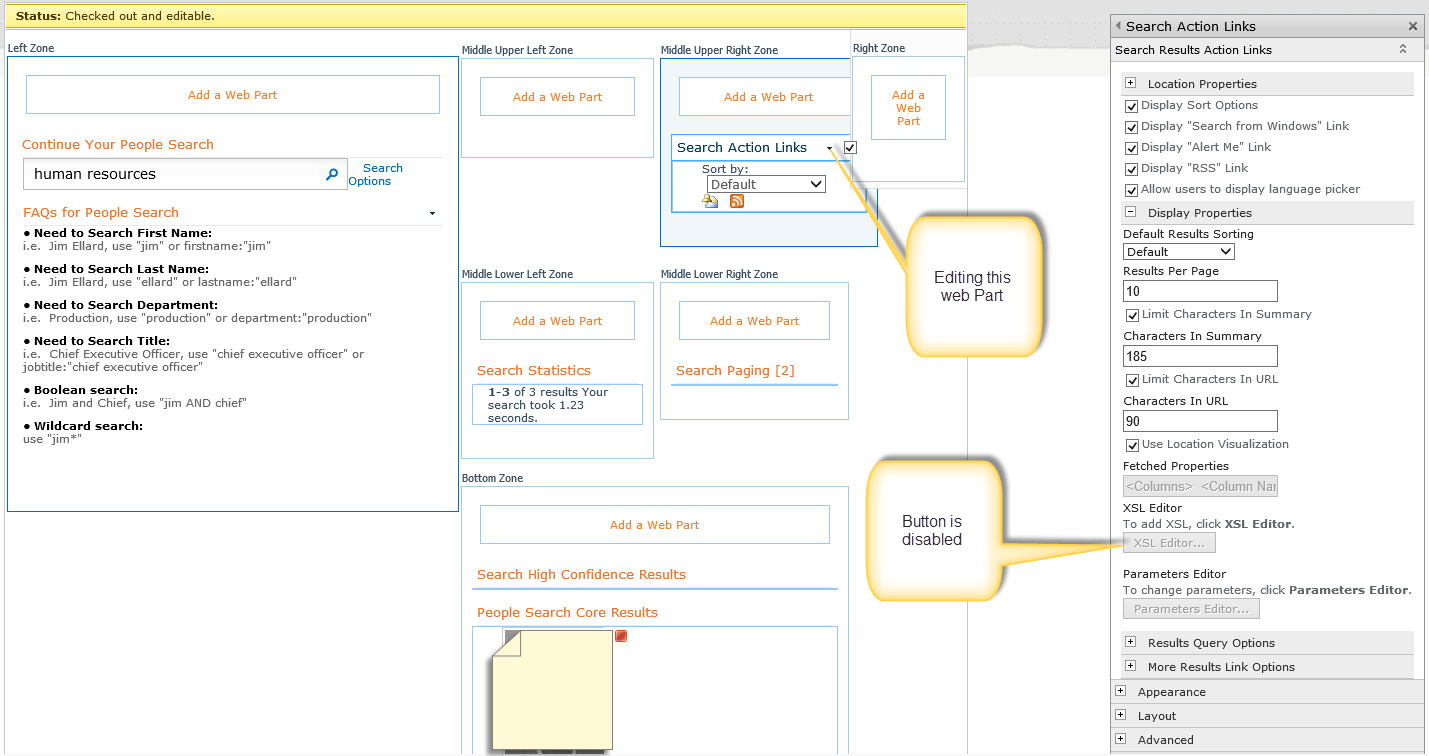Expand the Advanced section
The image size is (1429, 756).
tap(1121, 739)
